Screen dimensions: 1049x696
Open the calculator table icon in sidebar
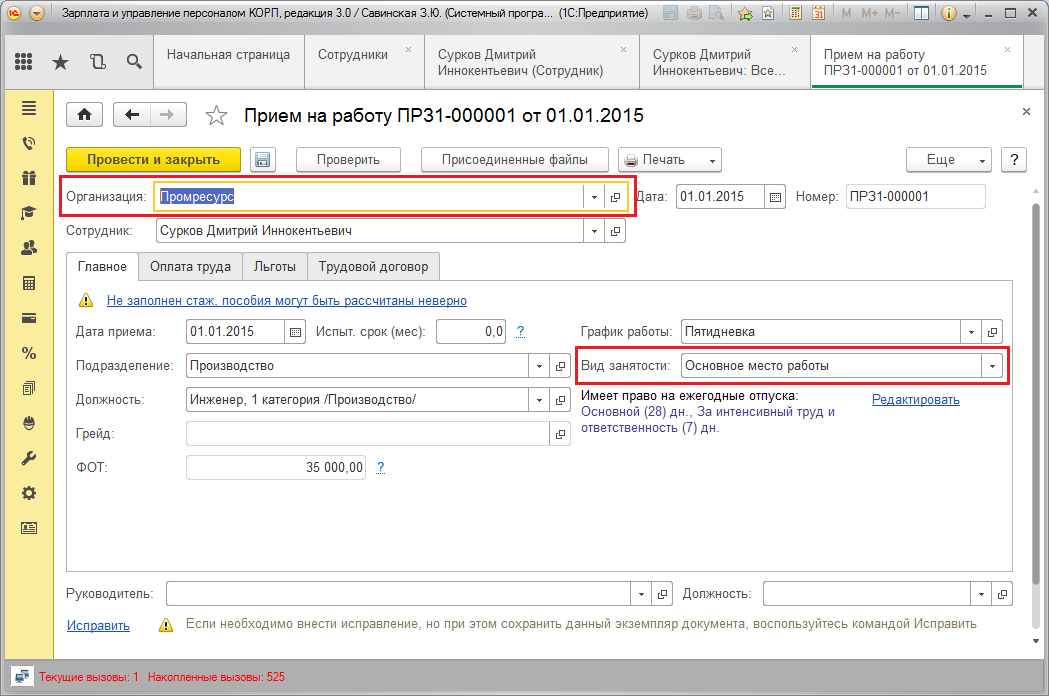tap(29, 283)
